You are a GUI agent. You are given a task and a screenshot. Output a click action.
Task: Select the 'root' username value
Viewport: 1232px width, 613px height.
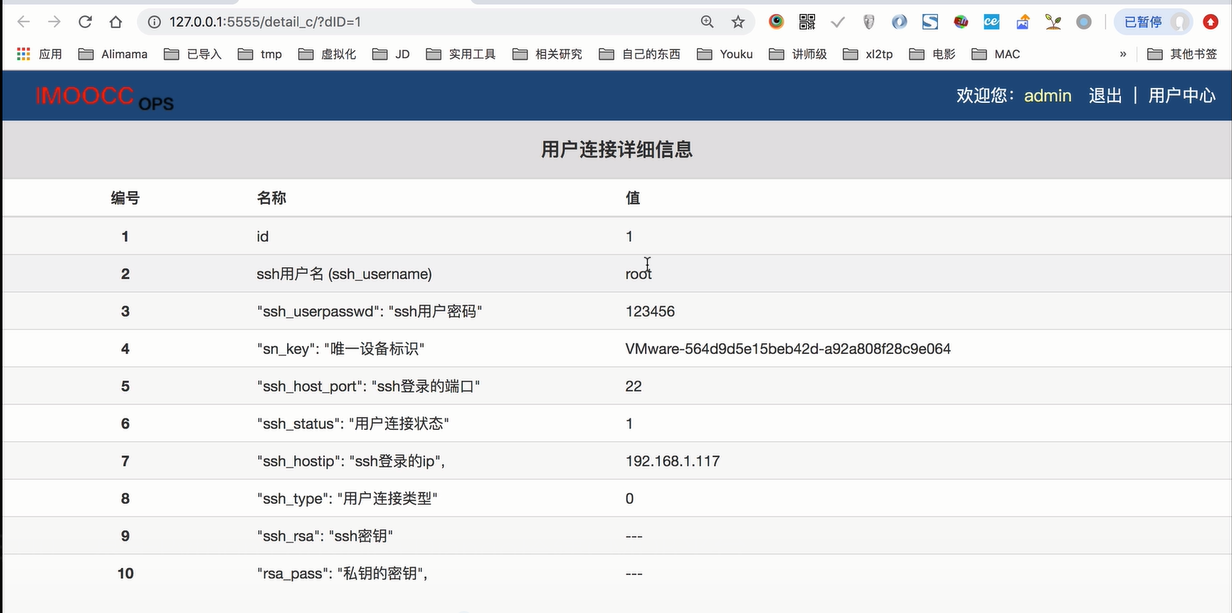(639, 274)
